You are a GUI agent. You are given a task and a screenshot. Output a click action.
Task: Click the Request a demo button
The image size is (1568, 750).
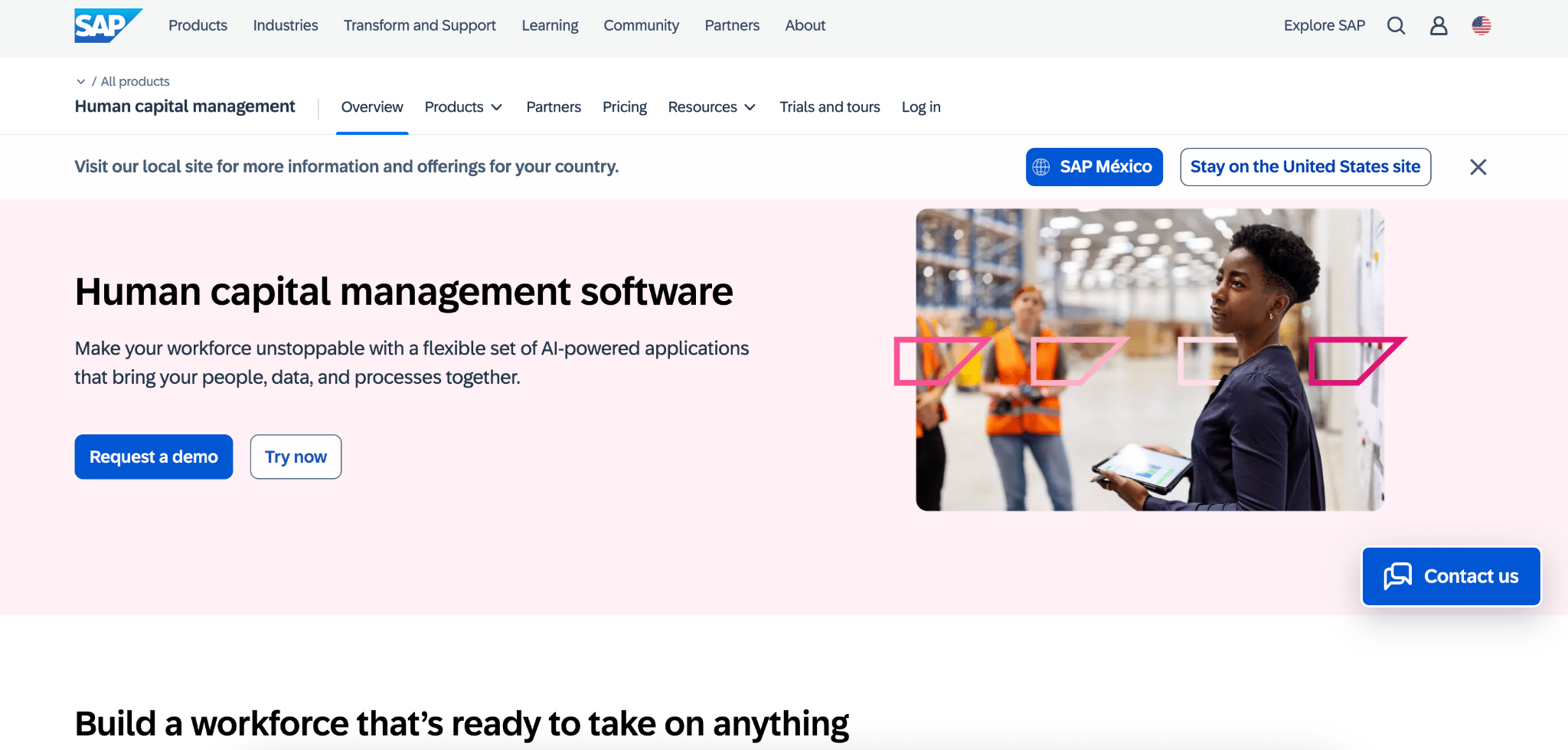pyautogui.click(x=154, y=457)
